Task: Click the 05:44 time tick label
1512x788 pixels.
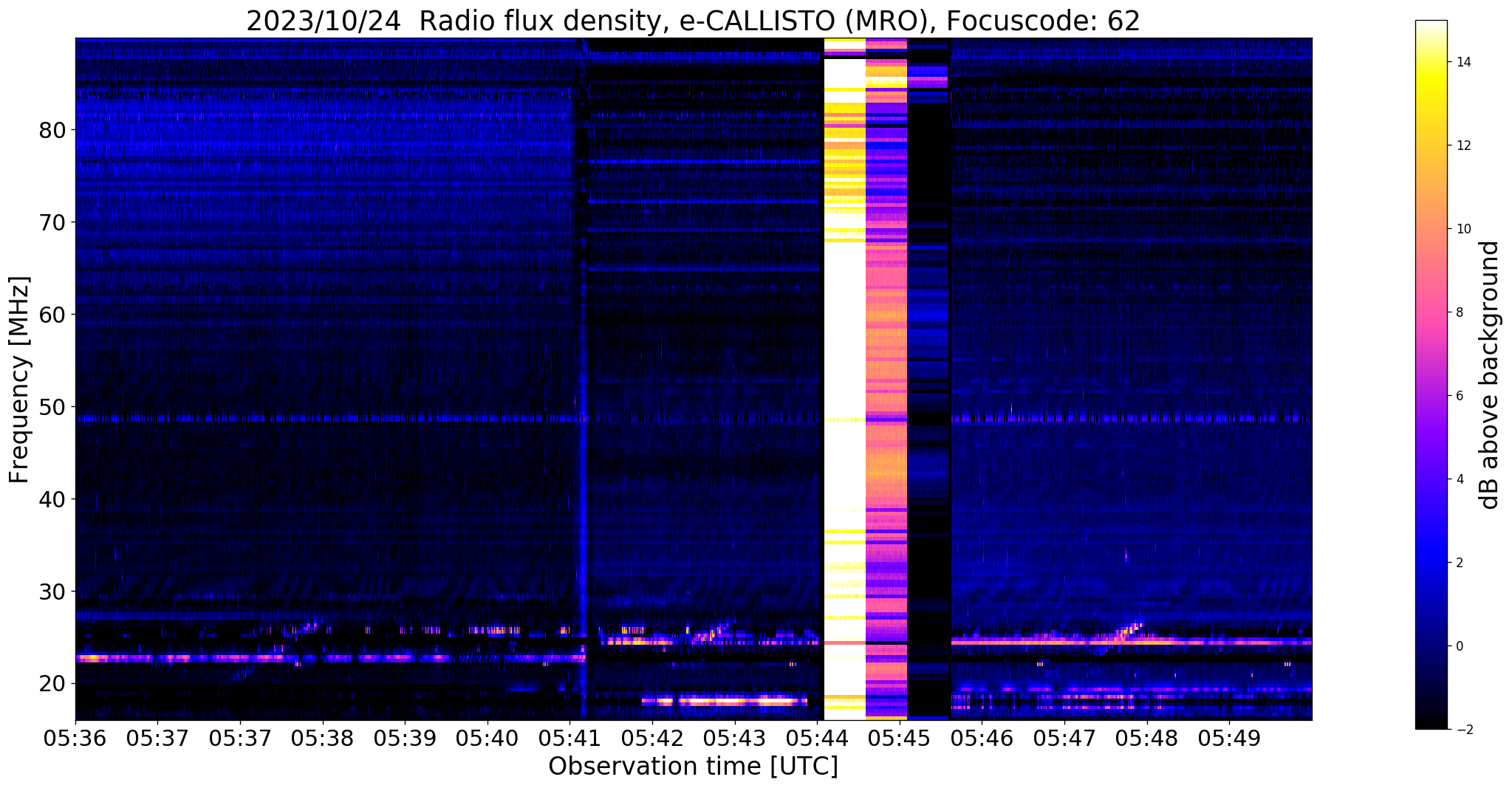Action: click(x=817, y=738)
